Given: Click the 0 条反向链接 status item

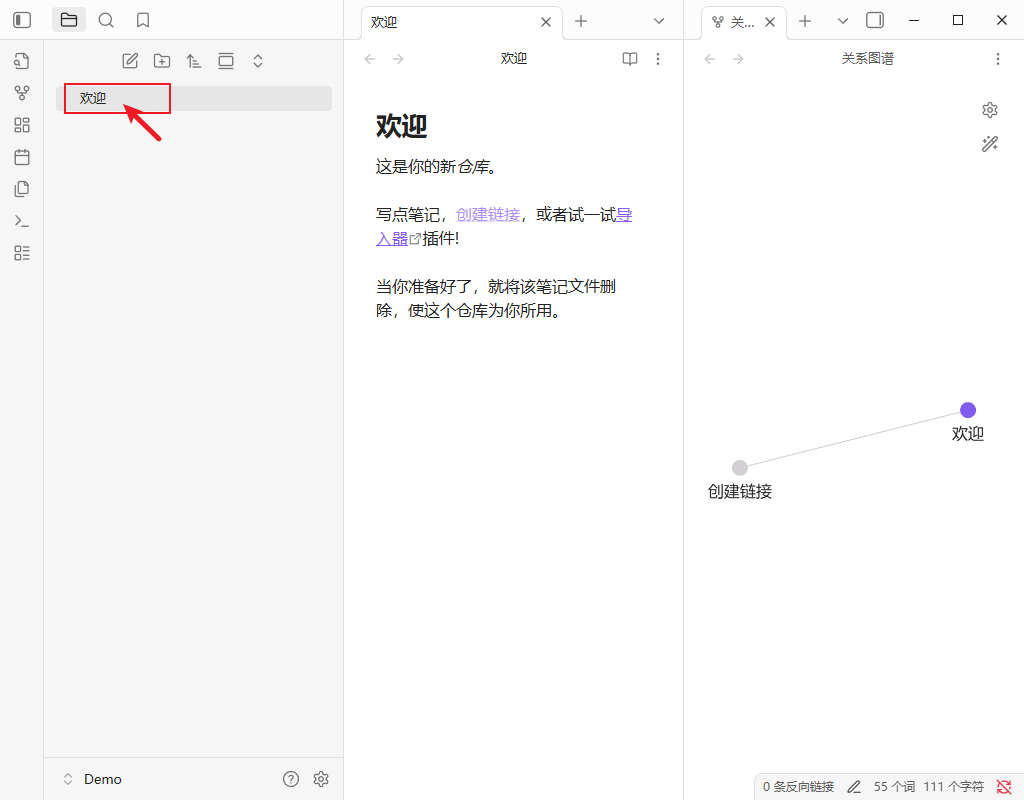Looking at the screenshot, I should [x=798, y=787].
